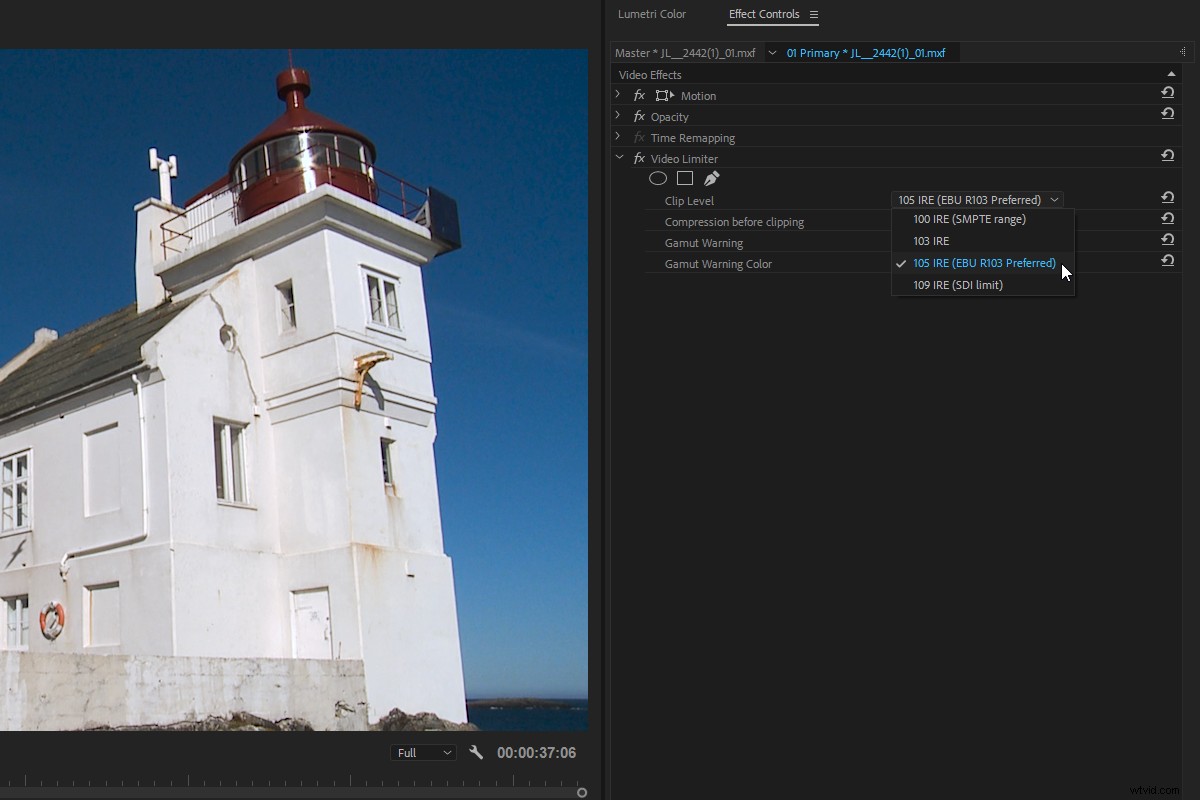Toggle the fx bypass on the Opacity effect
The image size is (1200, 800).
(x=639, y=116)
